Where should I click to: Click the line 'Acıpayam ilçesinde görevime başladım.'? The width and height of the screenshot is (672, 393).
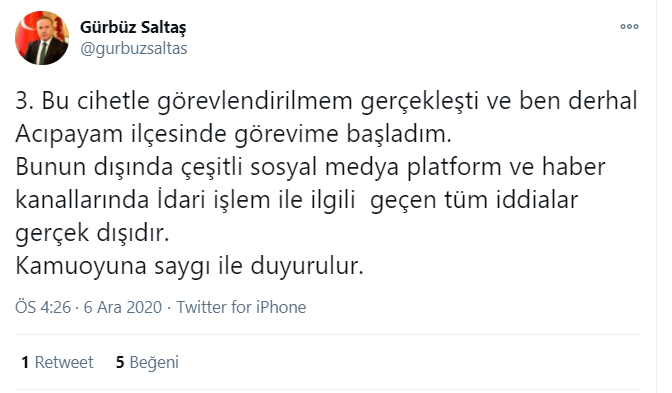234,134
